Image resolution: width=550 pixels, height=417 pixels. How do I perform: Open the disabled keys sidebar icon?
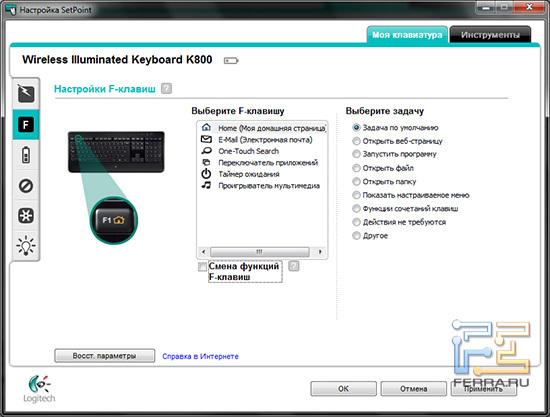(26, 185)
